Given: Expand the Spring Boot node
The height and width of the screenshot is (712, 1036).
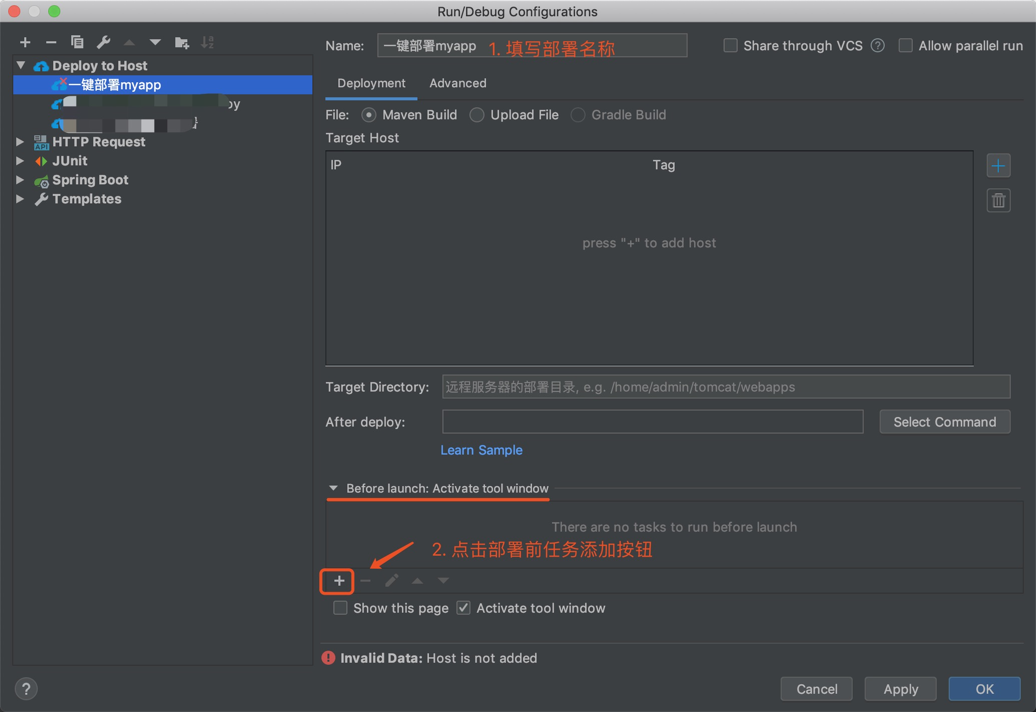Looking at the screenshot, I should tap(20, 180).
